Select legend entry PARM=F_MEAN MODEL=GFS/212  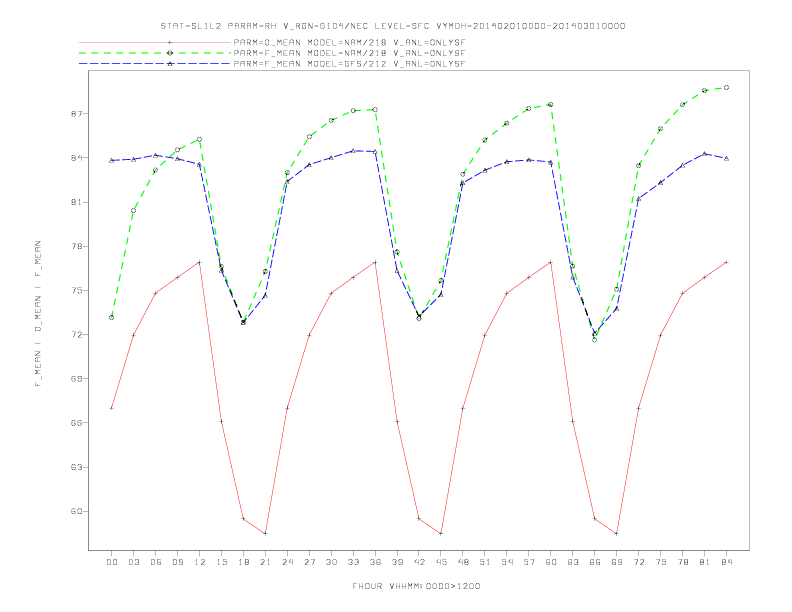[x=349, y=64]
